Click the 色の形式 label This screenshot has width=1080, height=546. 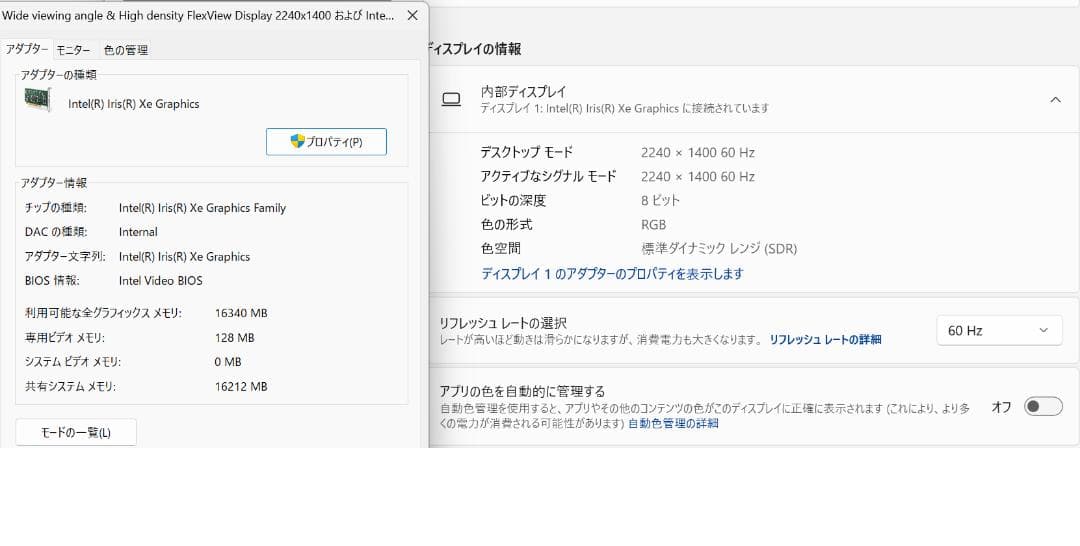pos(506,224)
